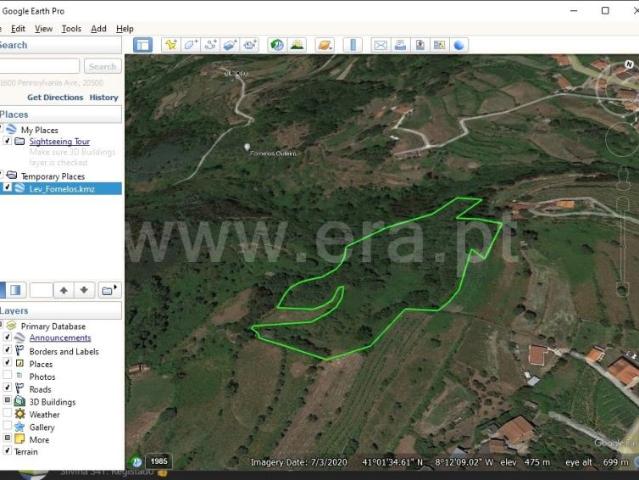Screen dimensions: 639x480
Task: Toggle the Announcements layer checkbox
Action: [x=7, y=337]
